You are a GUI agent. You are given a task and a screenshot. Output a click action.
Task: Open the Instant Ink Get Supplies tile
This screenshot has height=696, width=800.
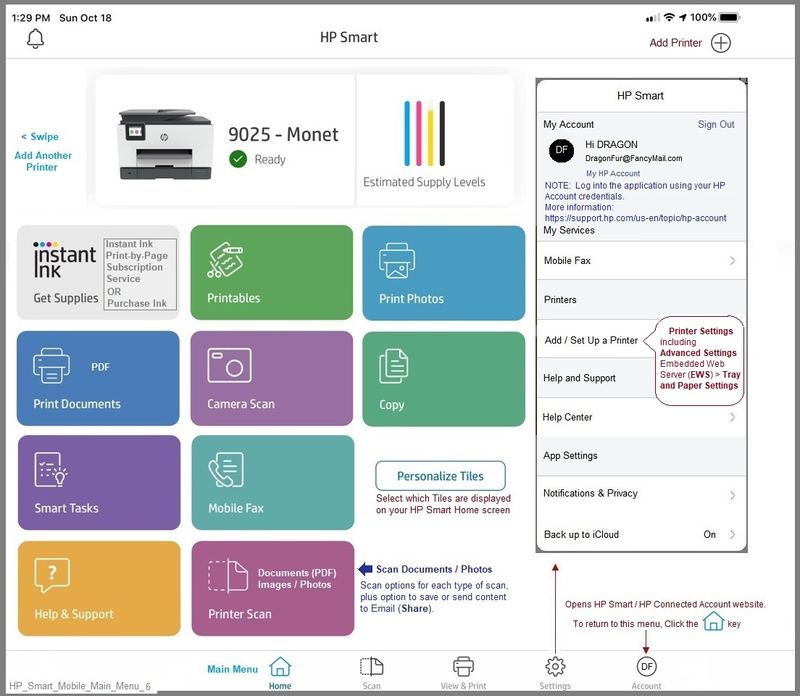98,272
